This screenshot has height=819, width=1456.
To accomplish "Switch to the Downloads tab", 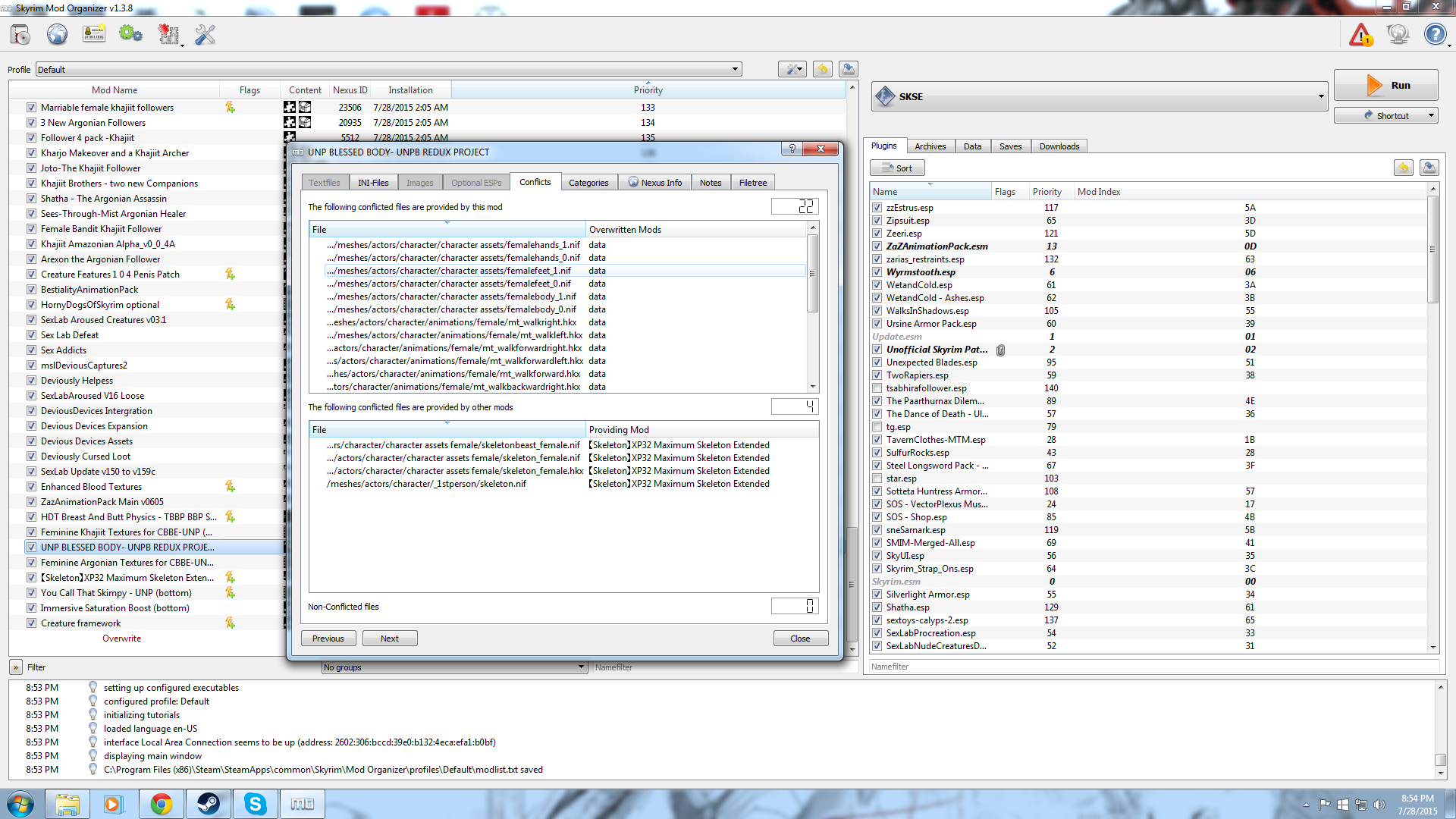I will [1059, 146].
